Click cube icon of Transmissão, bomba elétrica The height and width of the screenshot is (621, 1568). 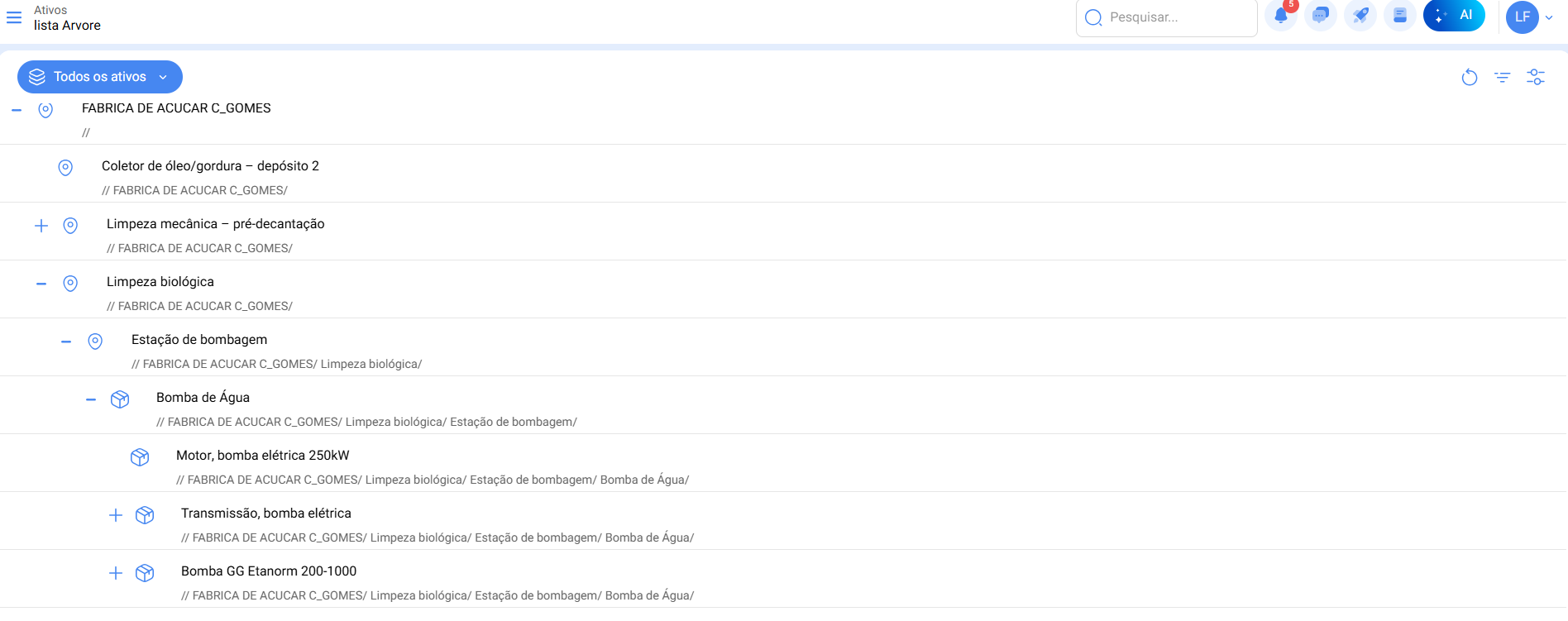tap(145, 515)
